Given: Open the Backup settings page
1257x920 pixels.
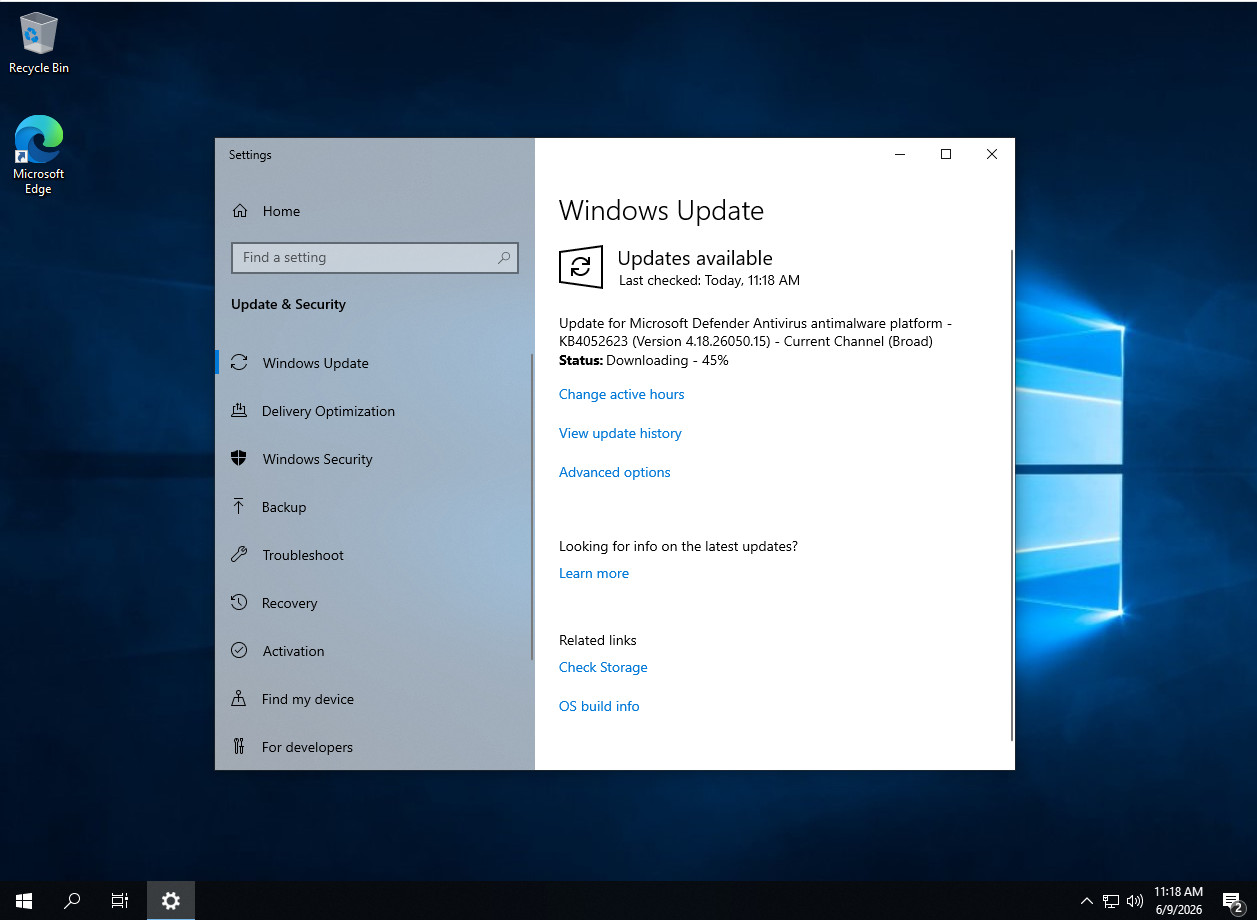Looking at the screenshot, I should click(x=375, y=507).
